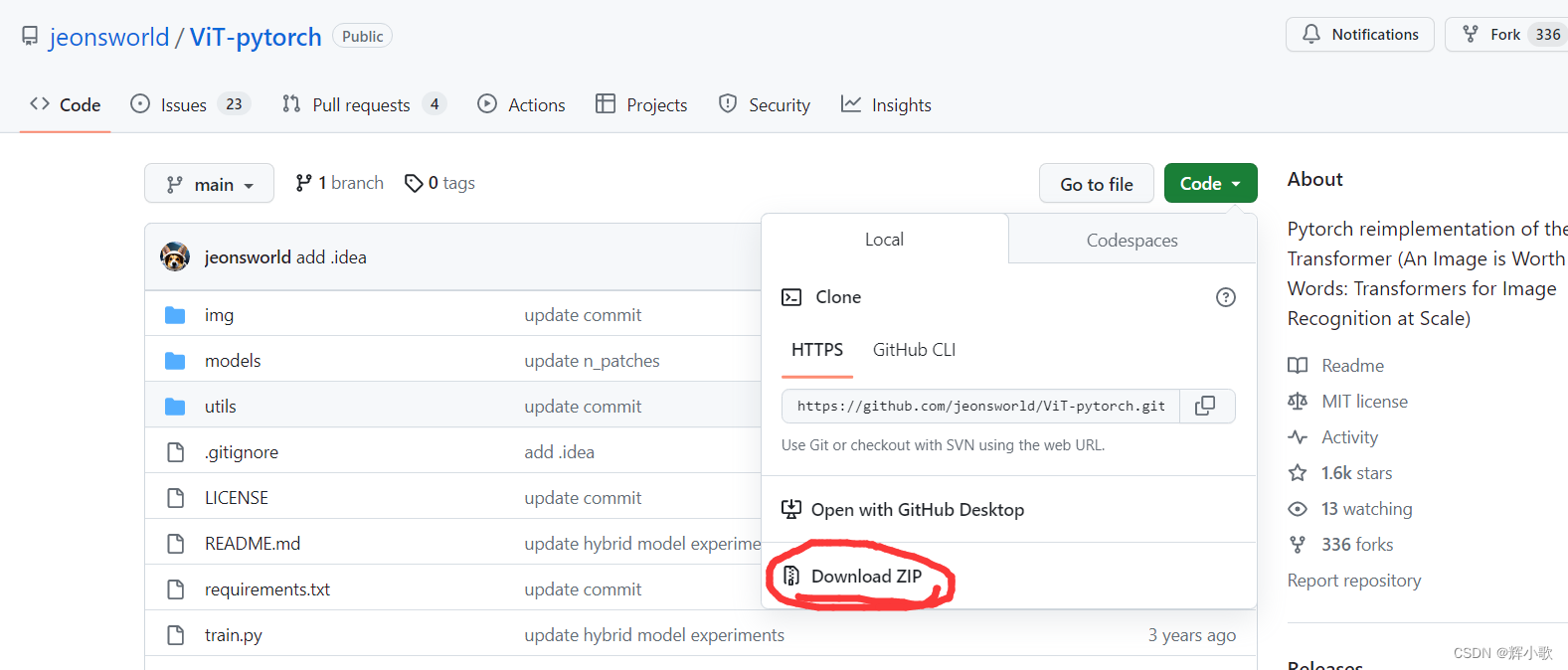1568x670 pixels.
Task: Open the Security tab
Action: point(765,104)
